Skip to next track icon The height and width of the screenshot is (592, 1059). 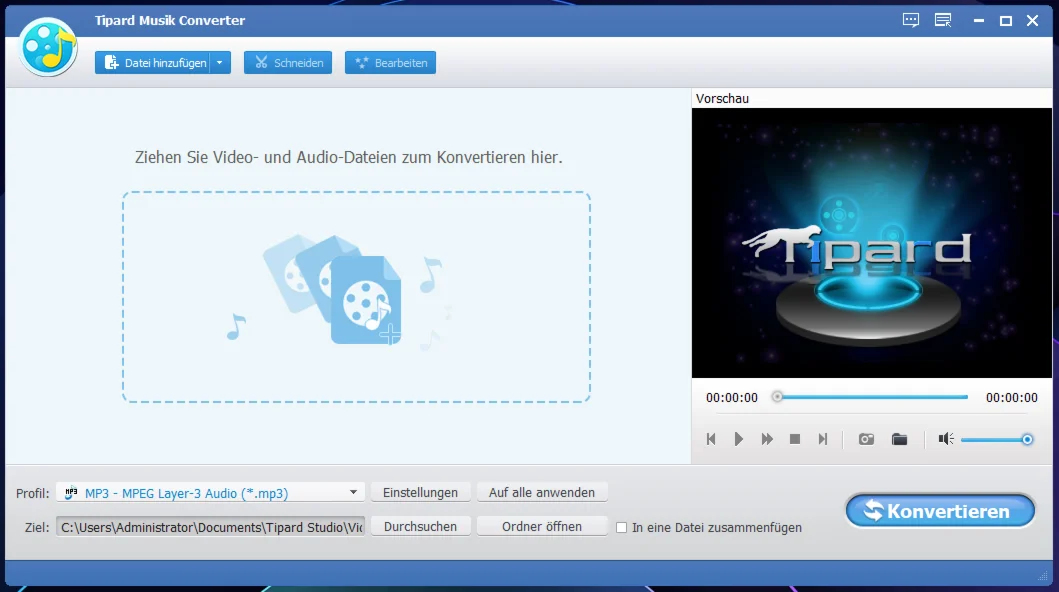(823, 439)
